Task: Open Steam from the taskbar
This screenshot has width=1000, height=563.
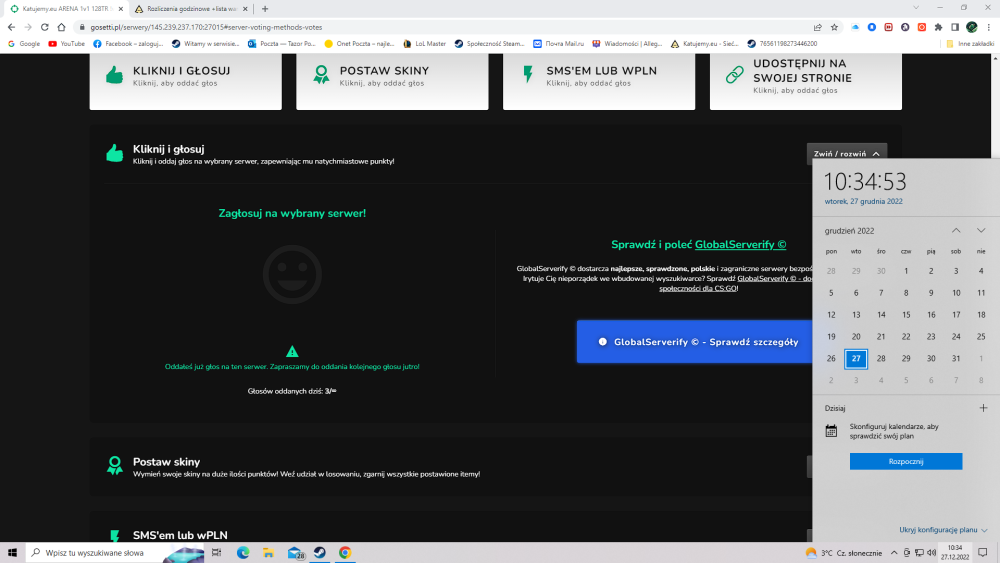Action: click(x=320, y=553)
